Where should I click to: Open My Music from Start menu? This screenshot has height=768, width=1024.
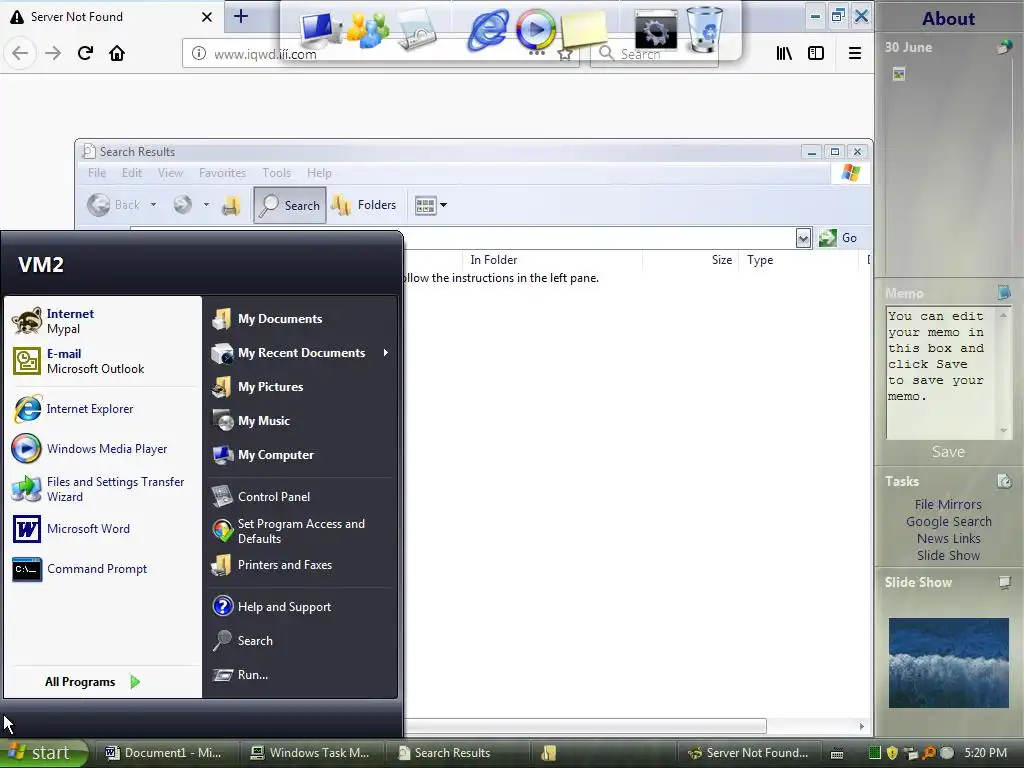[x=300, y=421]
